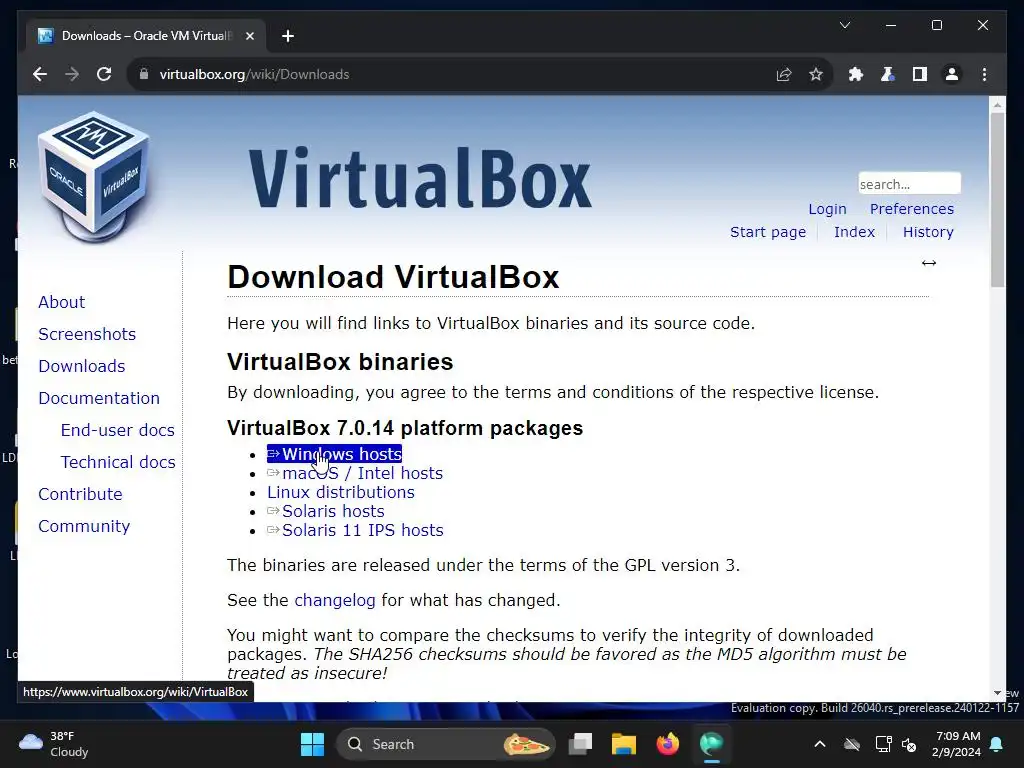This screenshot has height=768, width=1024.
Task: Open the tab search chevron
Action: 844,25
